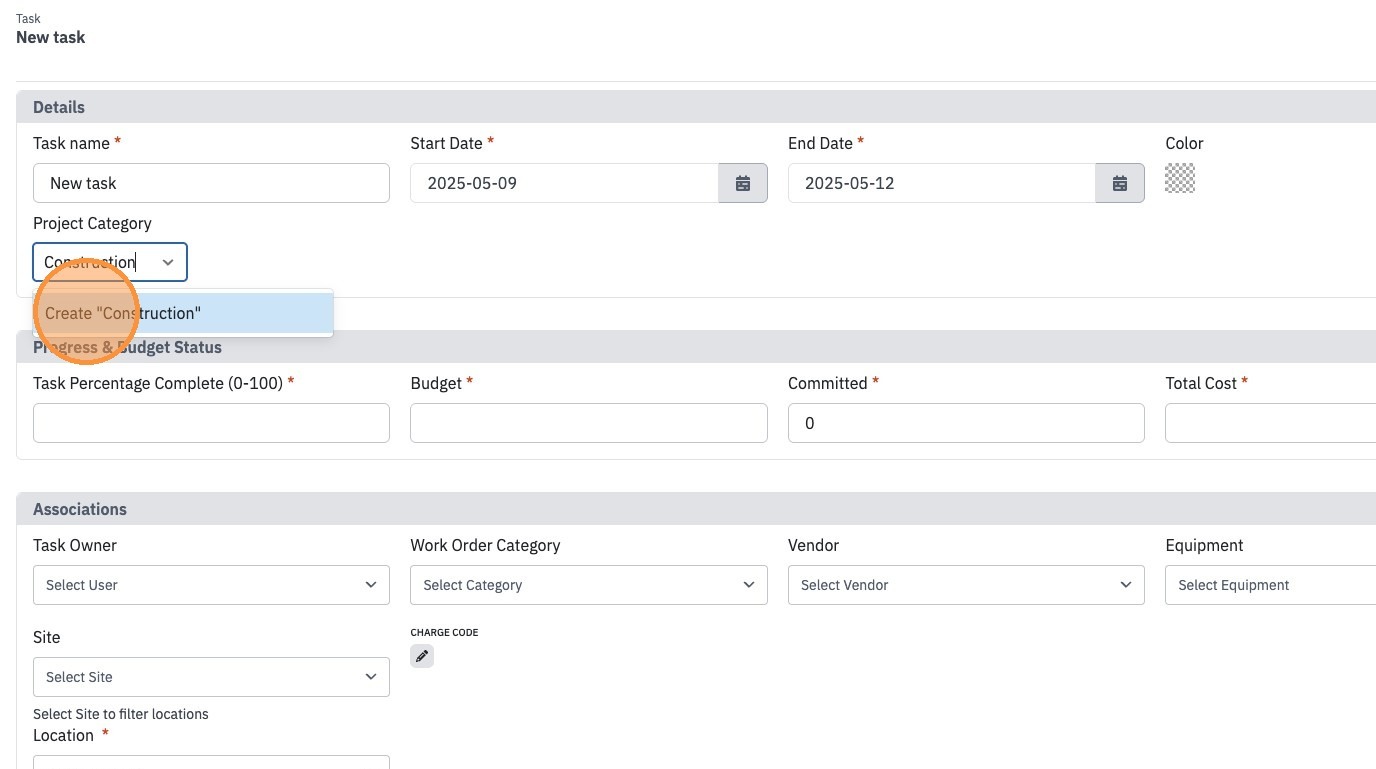1376x769 pixels.
Task: Click the Task name input field
Action: tap(211, 183)
